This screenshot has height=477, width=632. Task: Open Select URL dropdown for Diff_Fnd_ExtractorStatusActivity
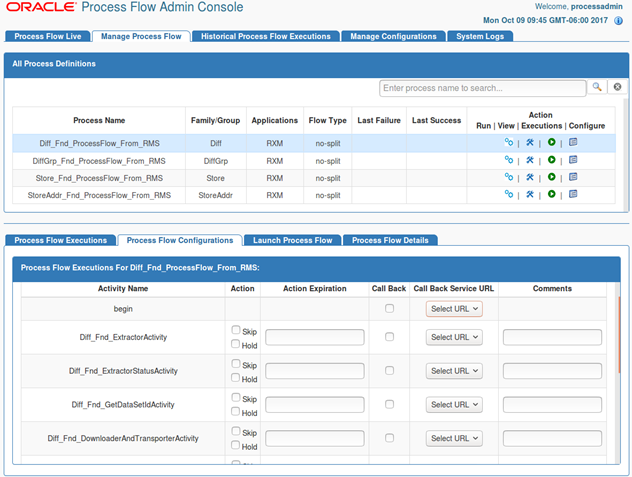point(454,371)
